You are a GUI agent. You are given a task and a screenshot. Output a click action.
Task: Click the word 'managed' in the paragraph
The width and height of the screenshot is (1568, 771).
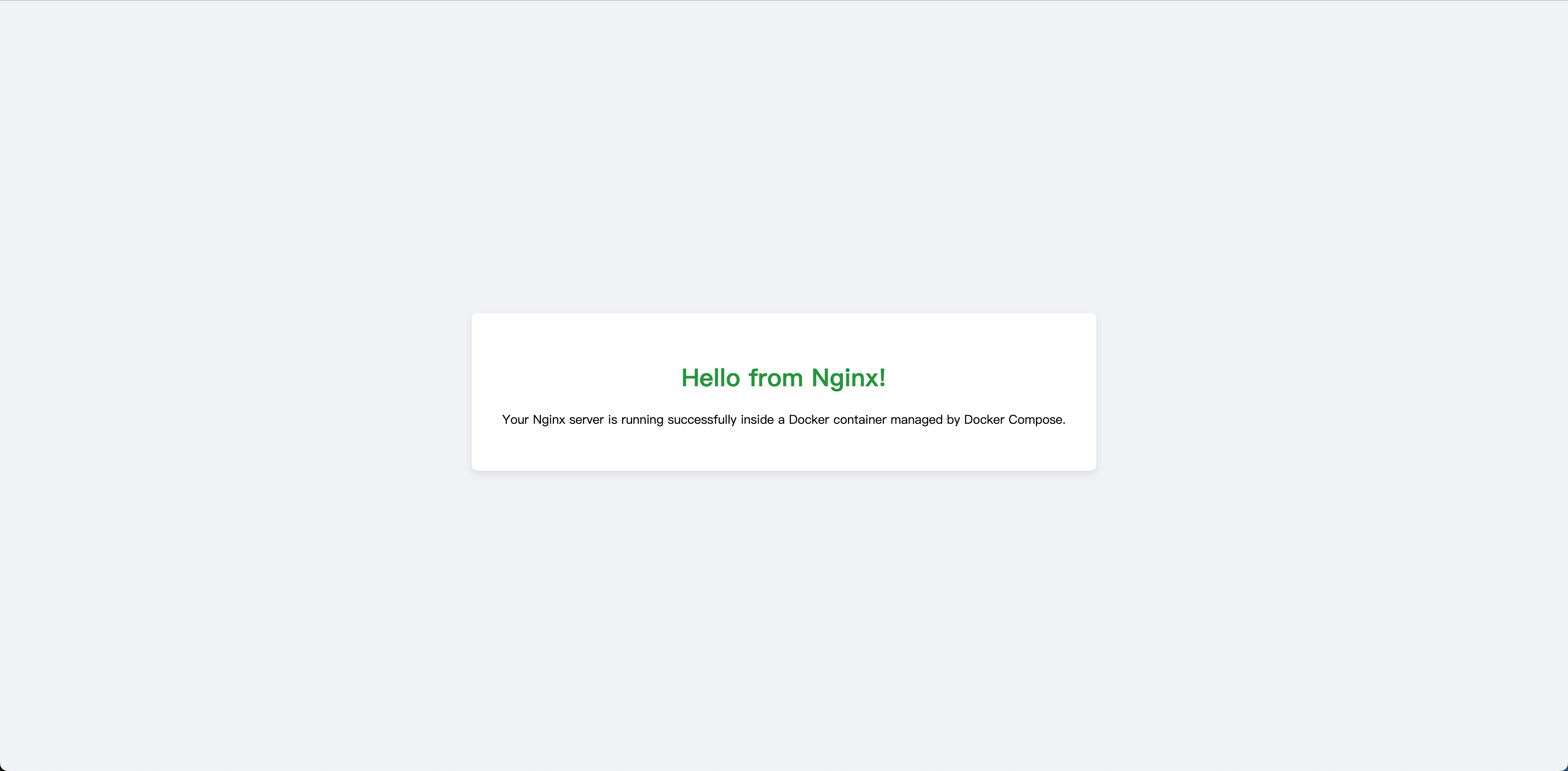(x=916, y=420)
